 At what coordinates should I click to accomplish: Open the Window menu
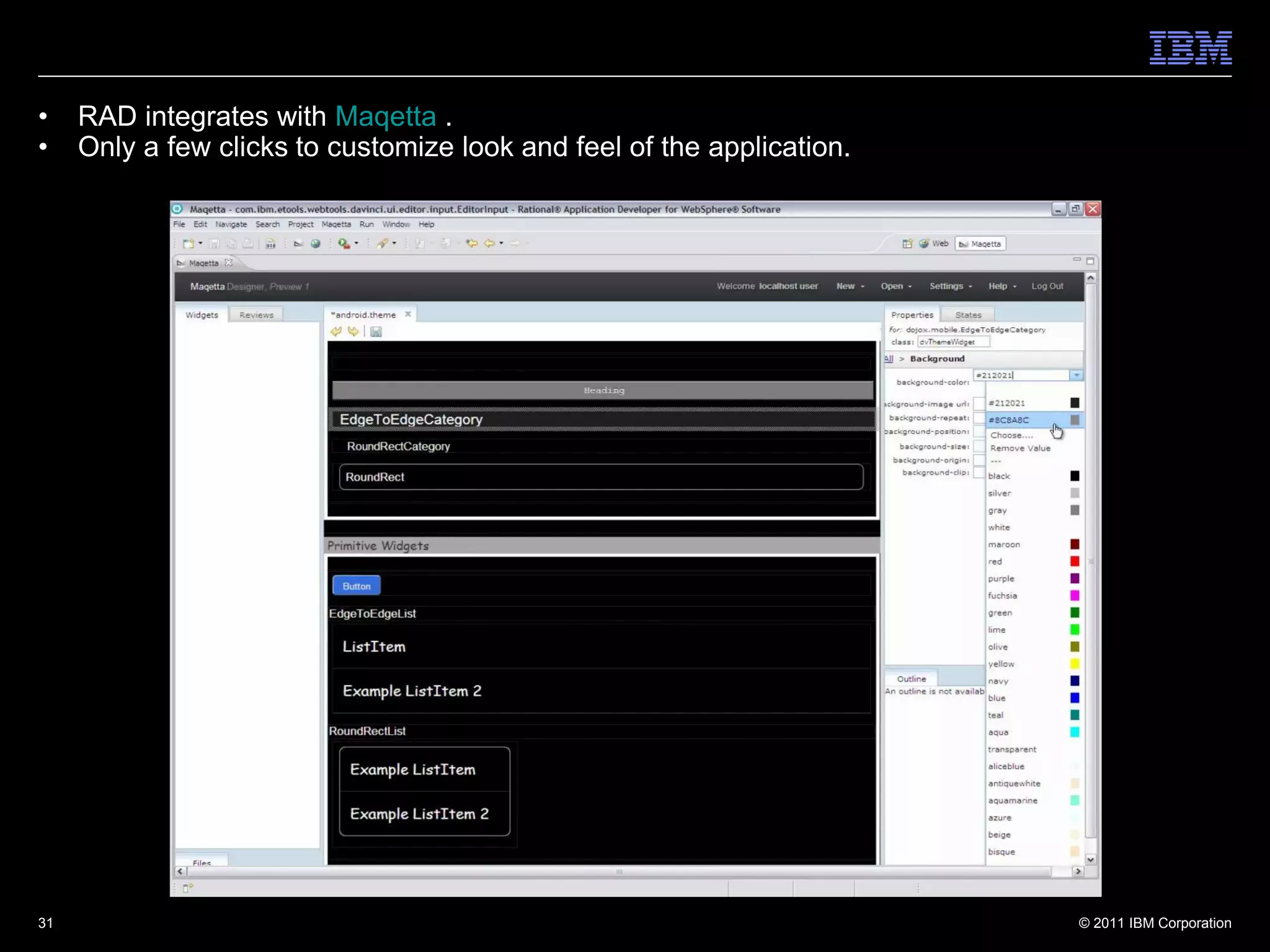coord(396,224)
